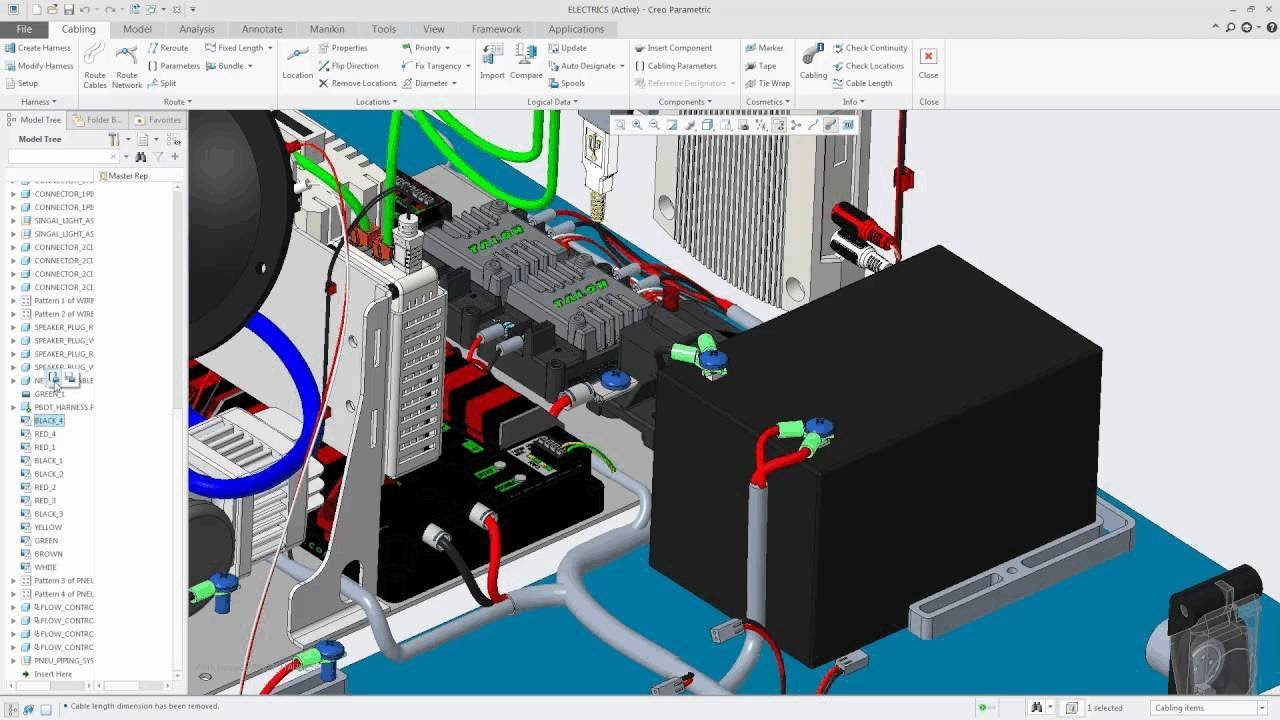This screenshot has height=720, width=1280.
Task: Toggle the centerline cable display icon
Action: tap(814, 125)
